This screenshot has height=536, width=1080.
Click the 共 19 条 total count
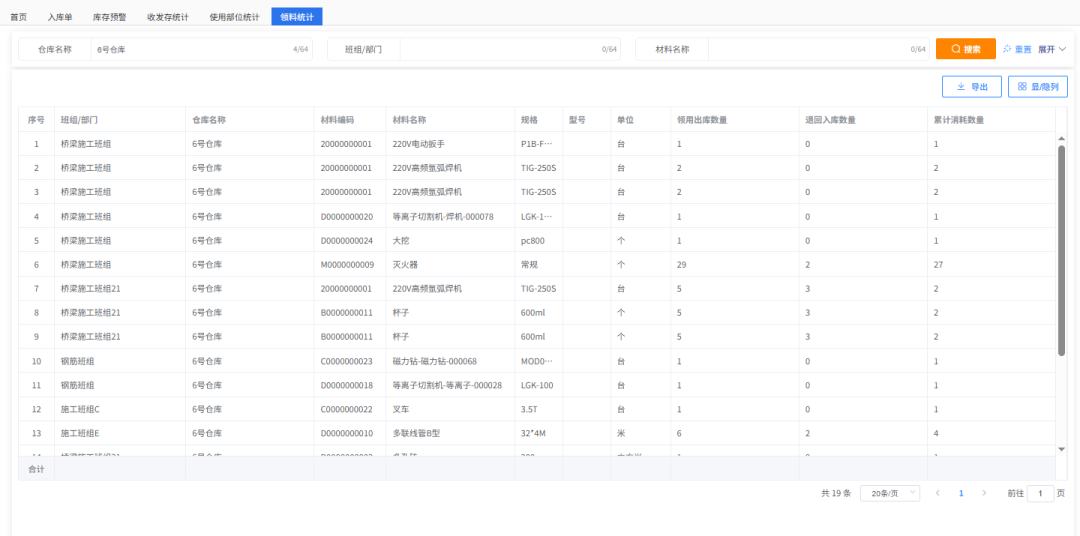tap(836, 493)
